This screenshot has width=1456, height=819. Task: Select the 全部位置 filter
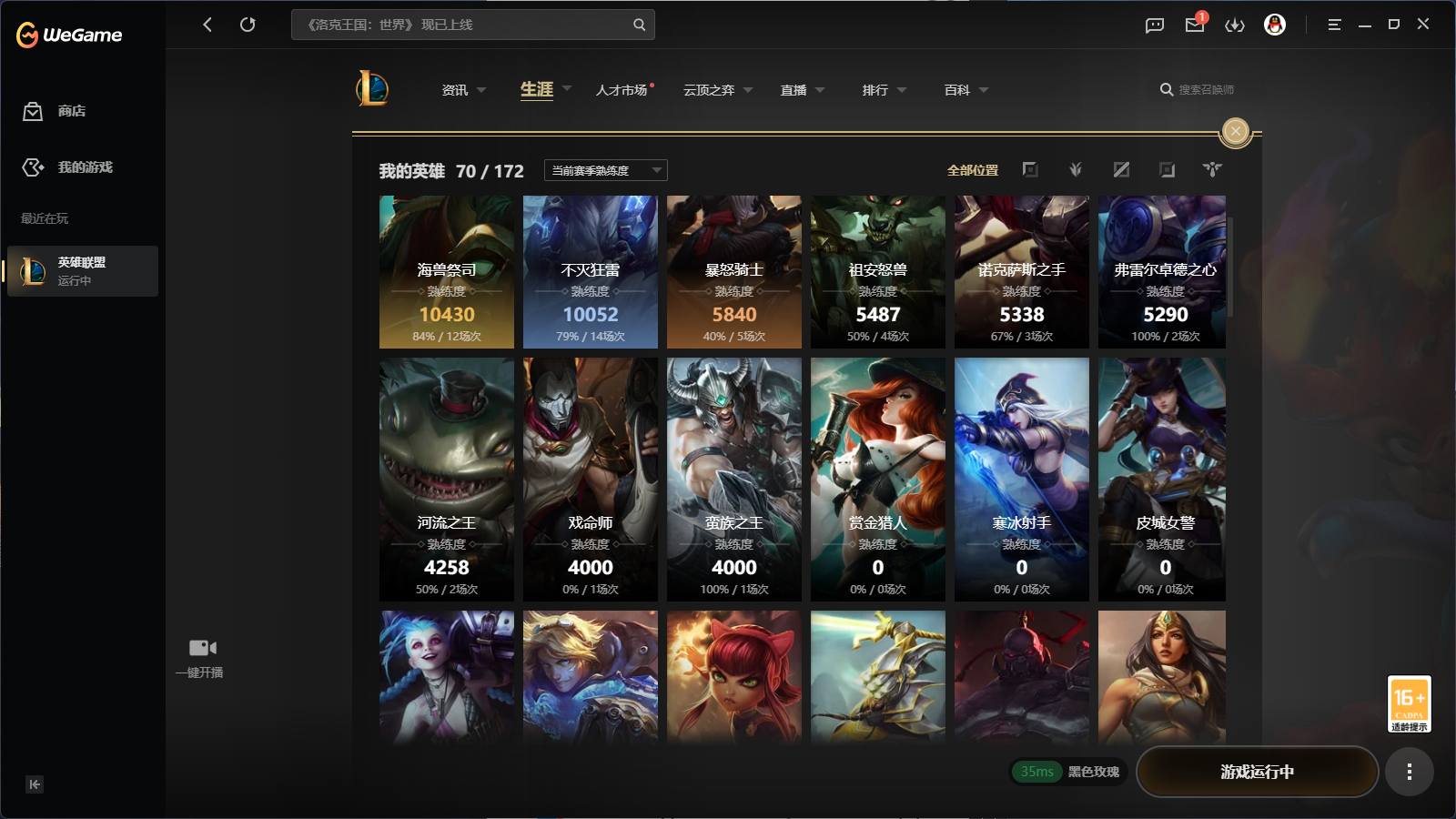point(973,170)
